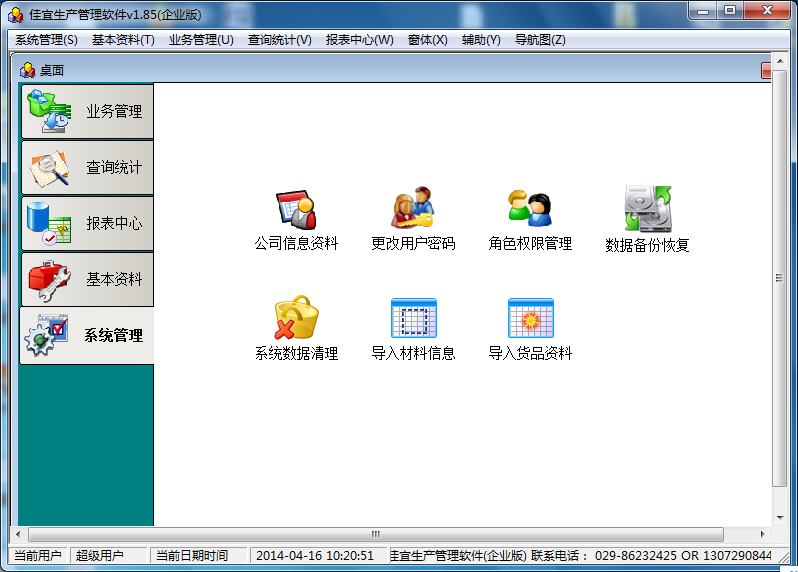Open the 窗体(X) menu
The width and height of the screenshot is (798, 572).
click(428, 40)
